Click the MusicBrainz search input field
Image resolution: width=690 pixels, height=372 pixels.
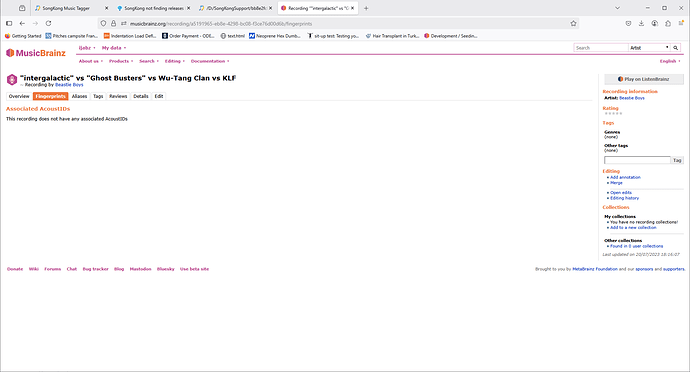[x=601, y=48]
